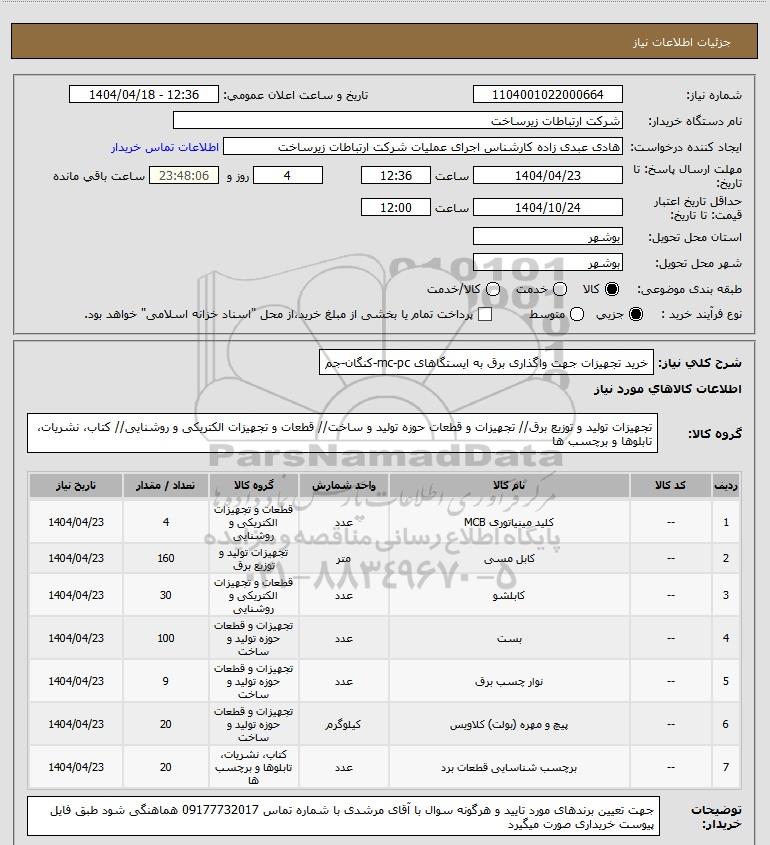Click the price validity time 12:00 field
Screen dimensions: 770x845
pos(396,207)
